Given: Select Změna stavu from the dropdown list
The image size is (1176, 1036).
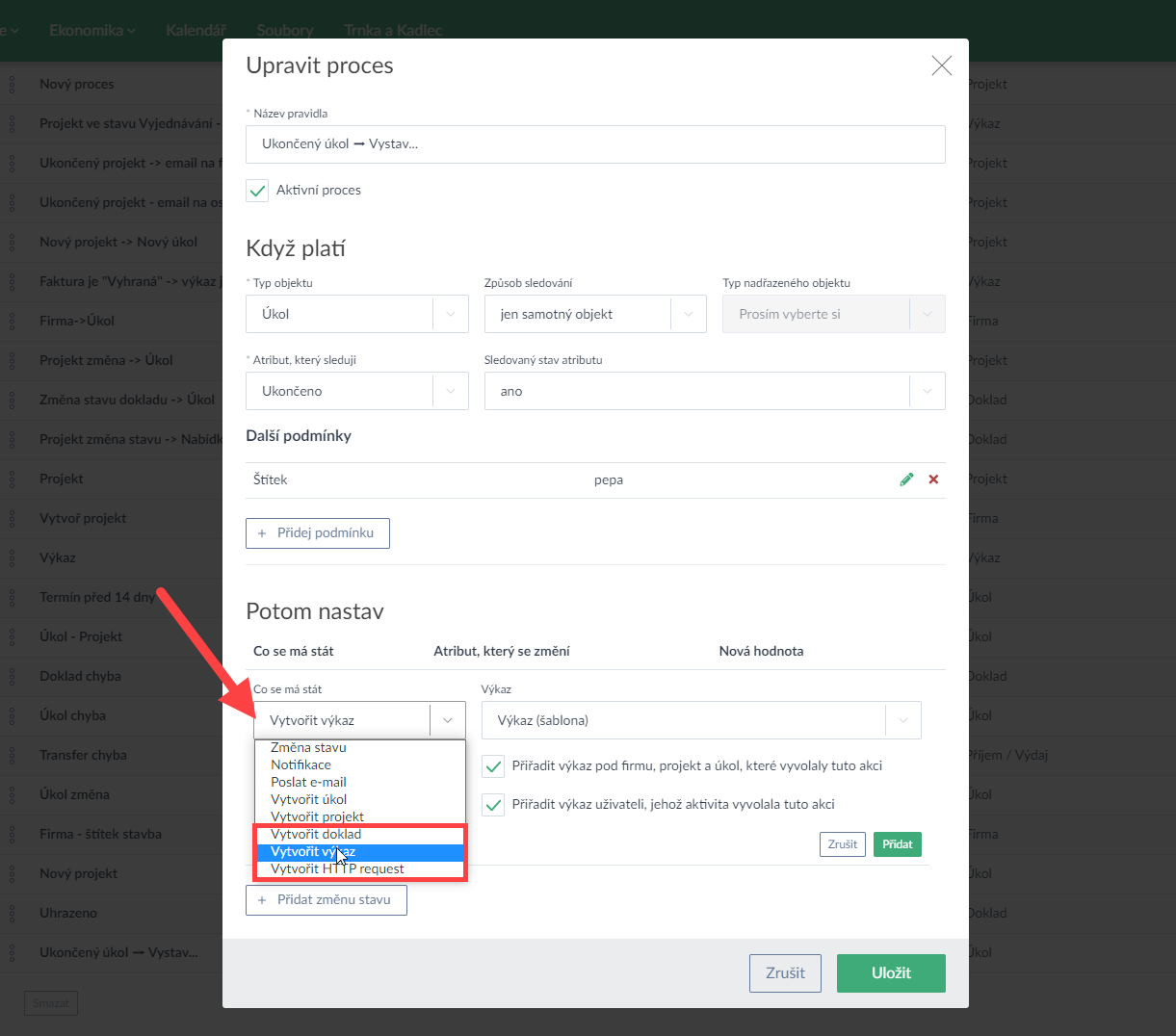Looking at the screenshot, I should 359,747.
